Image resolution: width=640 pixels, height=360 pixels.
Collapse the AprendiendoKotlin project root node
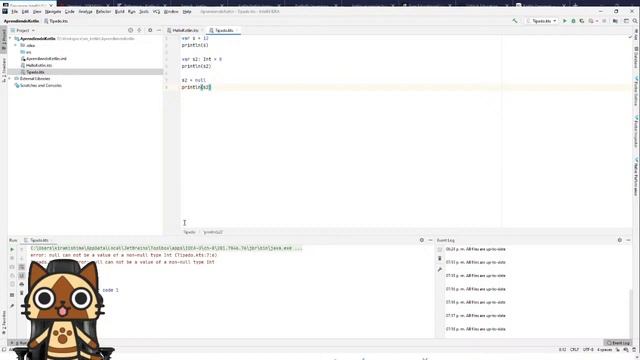coord(11,39)
